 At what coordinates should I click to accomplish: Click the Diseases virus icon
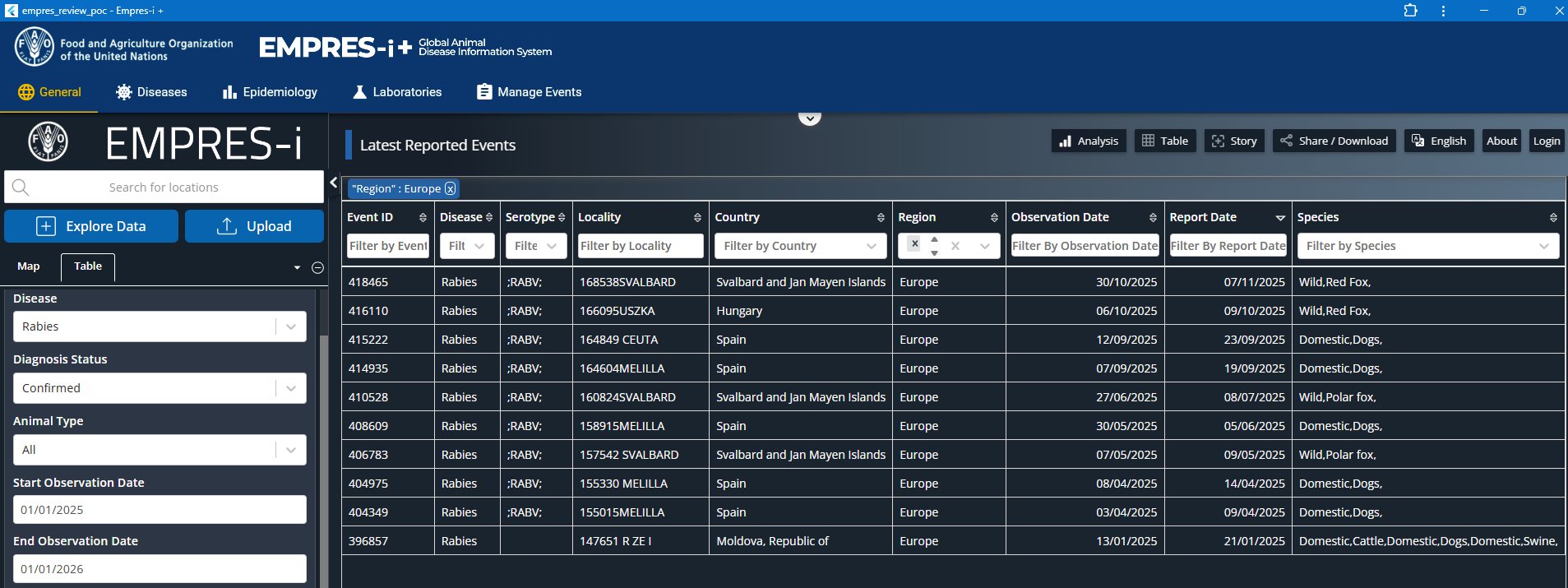tap(124, 92)
